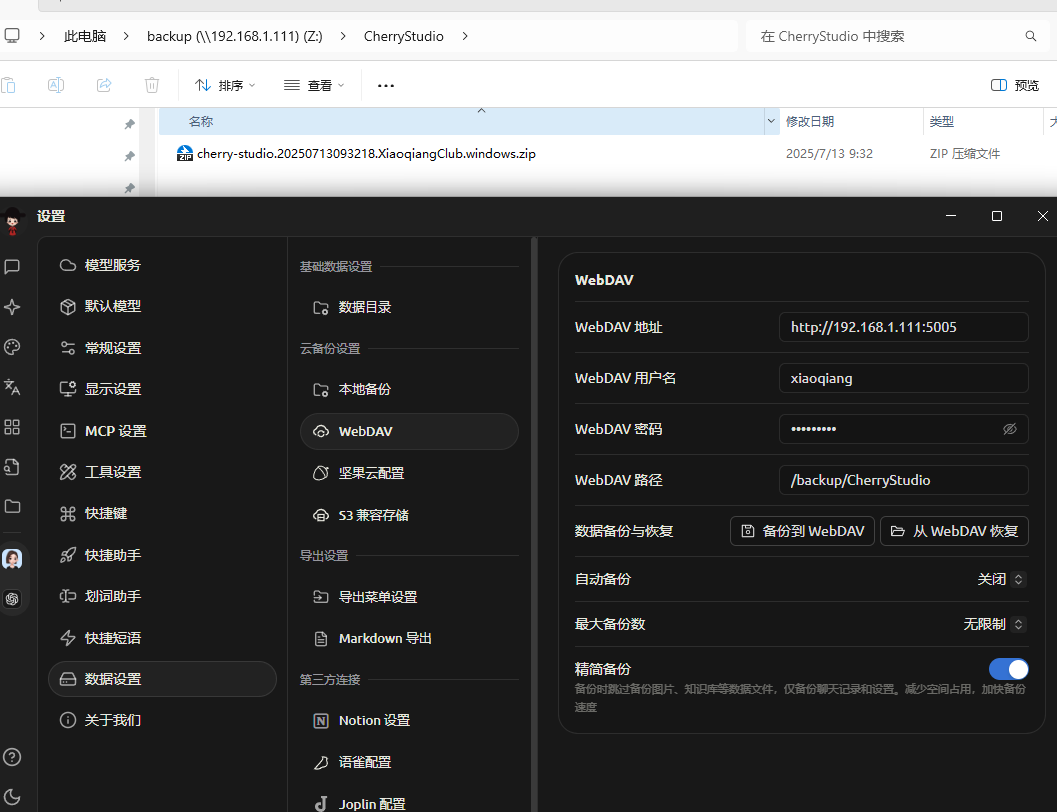1057x812 pixels.
Task: Expand the chevron after 此电脑 in the address bar
Action: coord(126,36)
